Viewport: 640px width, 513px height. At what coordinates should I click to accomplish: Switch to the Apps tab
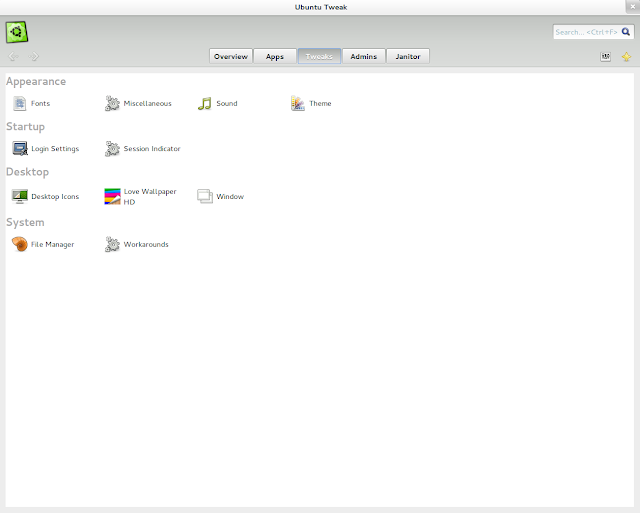(275, 56)
